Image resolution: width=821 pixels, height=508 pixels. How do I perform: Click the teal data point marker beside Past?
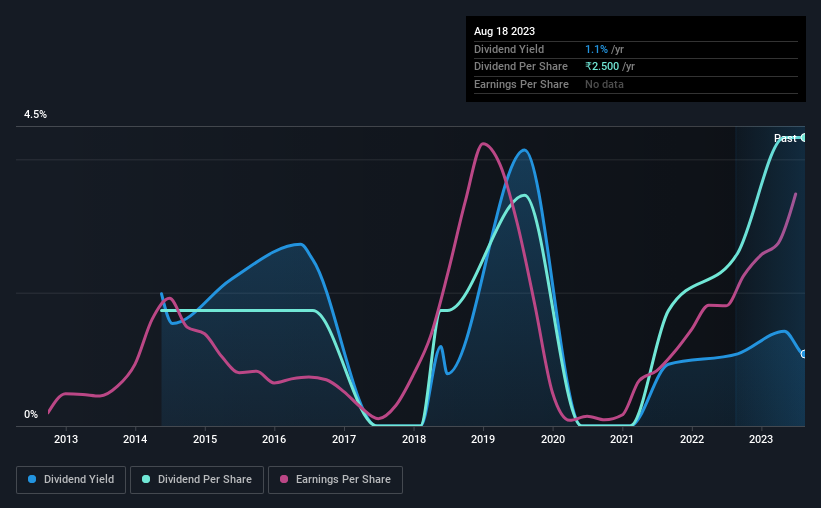[x=803, y=138]
